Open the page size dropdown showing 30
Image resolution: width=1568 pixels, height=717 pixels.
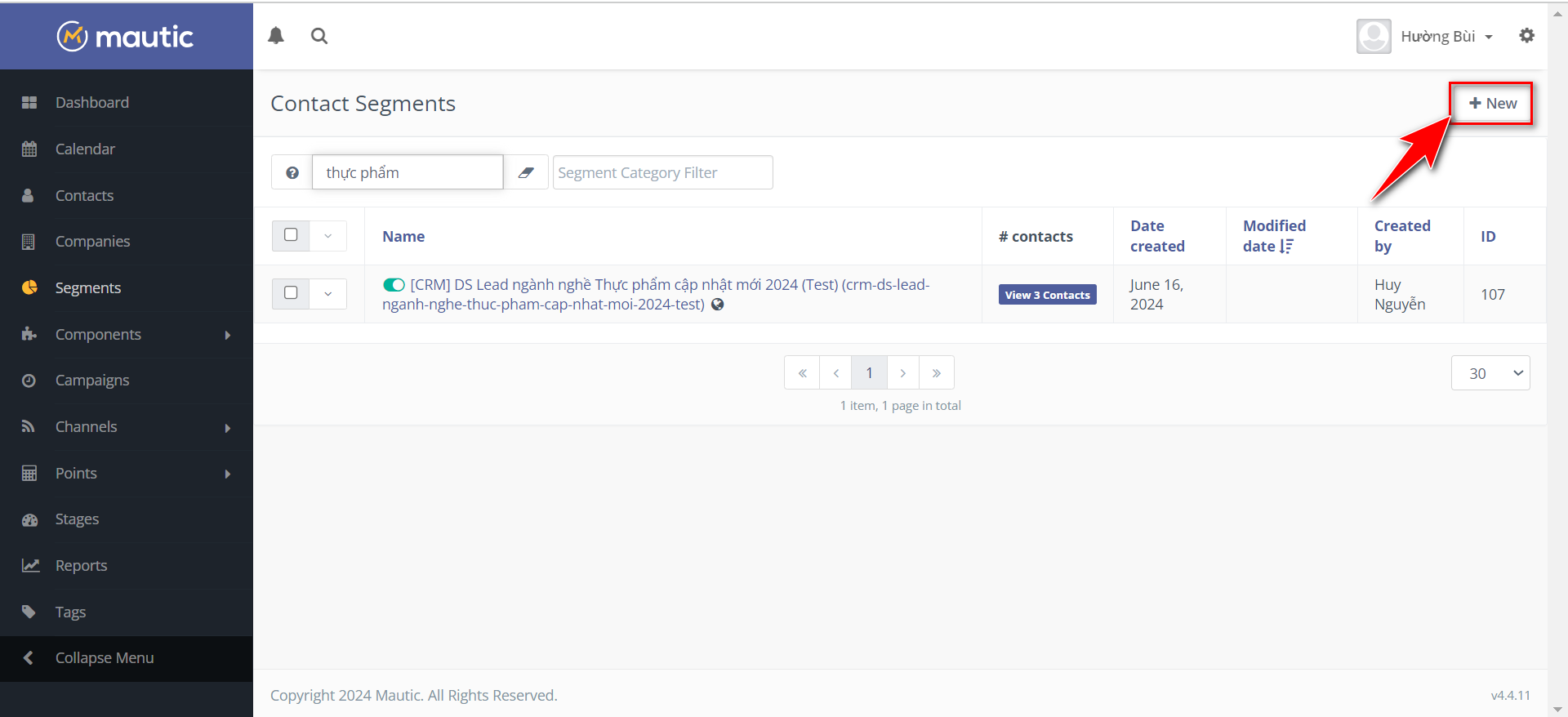[1490, 373]
